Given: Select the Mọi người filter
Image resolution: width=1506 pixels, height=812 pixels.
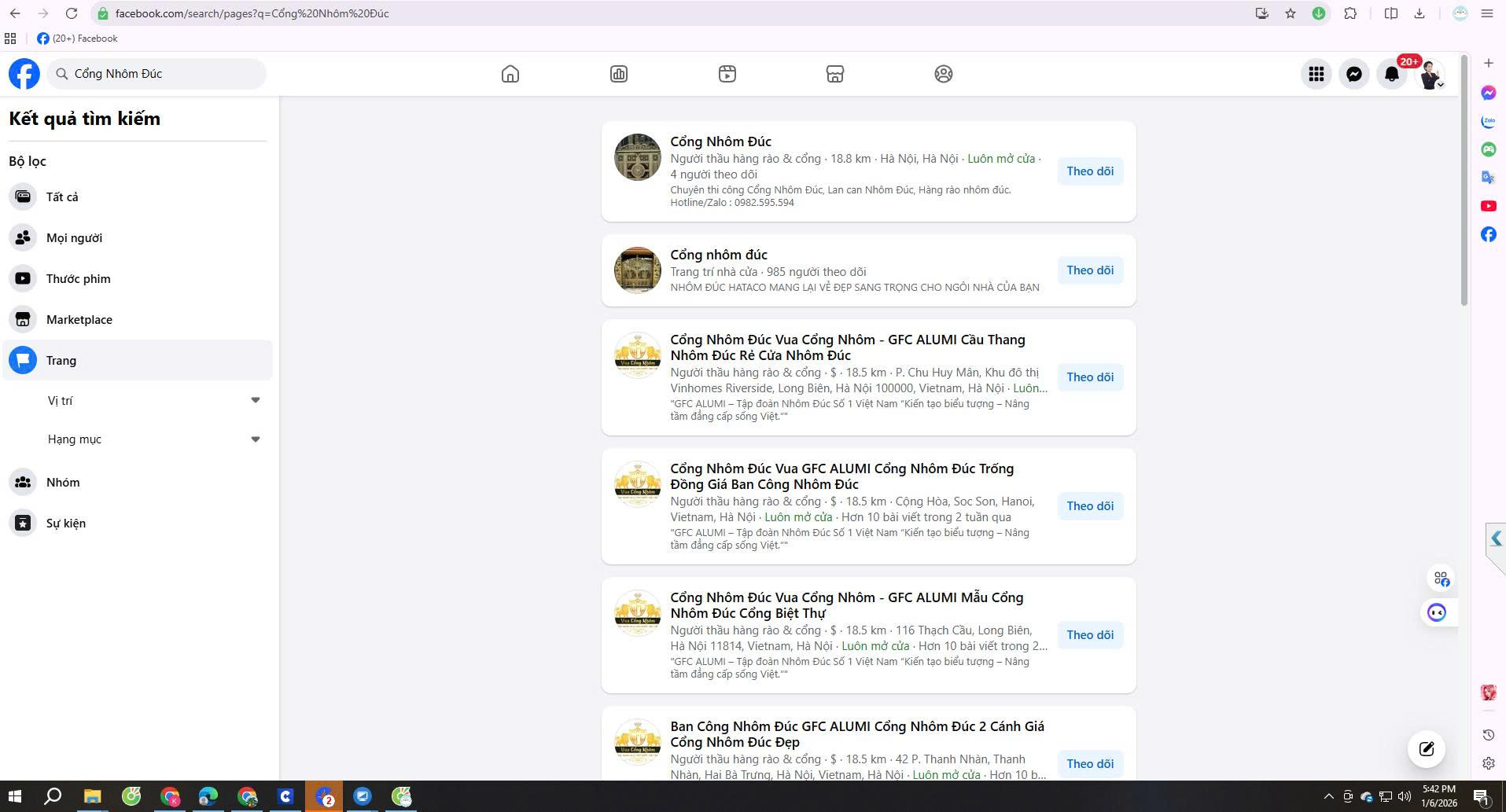Looking at the screenshot, I should 138,238.
